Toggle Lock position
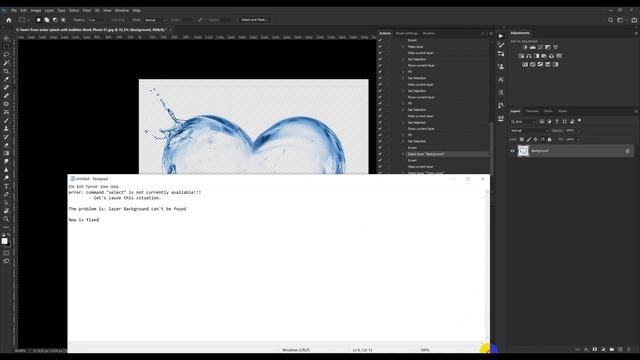 coord(536,139)
